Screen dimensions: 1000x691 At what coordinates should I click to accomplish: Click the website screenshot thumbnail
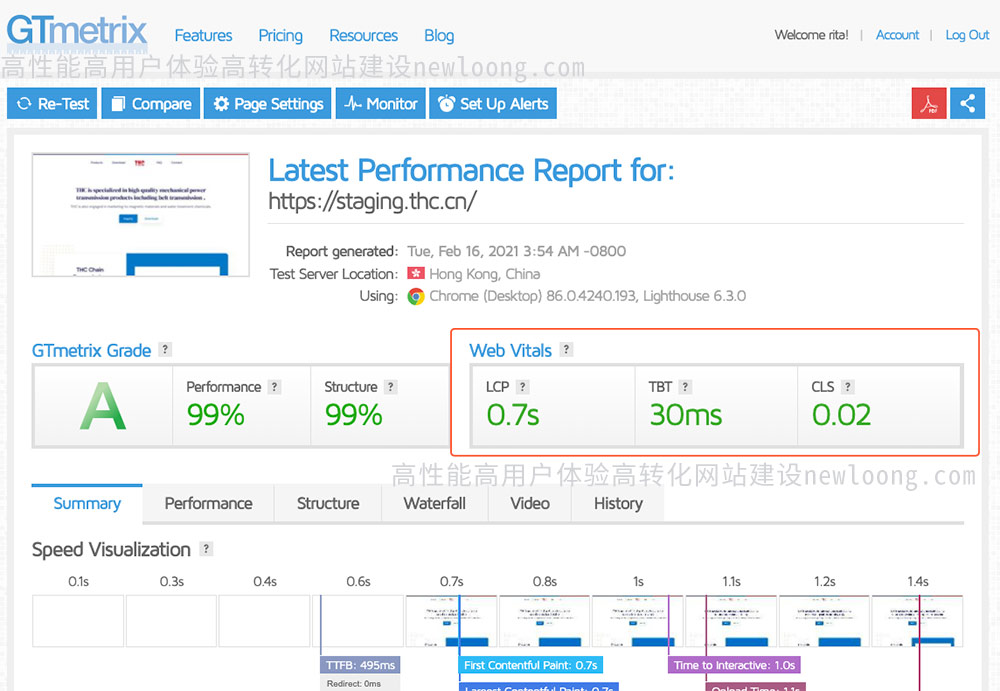click(140, 214)
